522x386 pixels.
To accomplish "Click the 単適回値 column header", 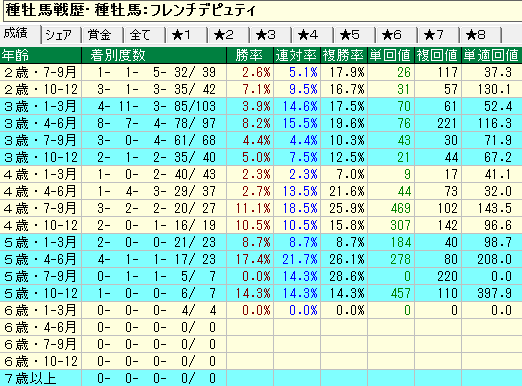I will (x=492, y=55).
